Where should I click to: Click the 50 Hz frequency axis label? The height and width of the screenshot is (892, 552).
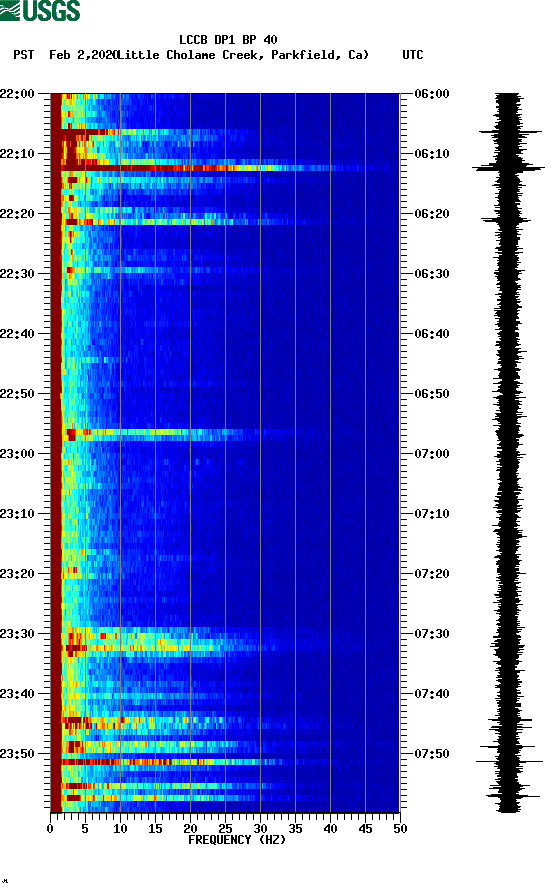click(400, 829)
